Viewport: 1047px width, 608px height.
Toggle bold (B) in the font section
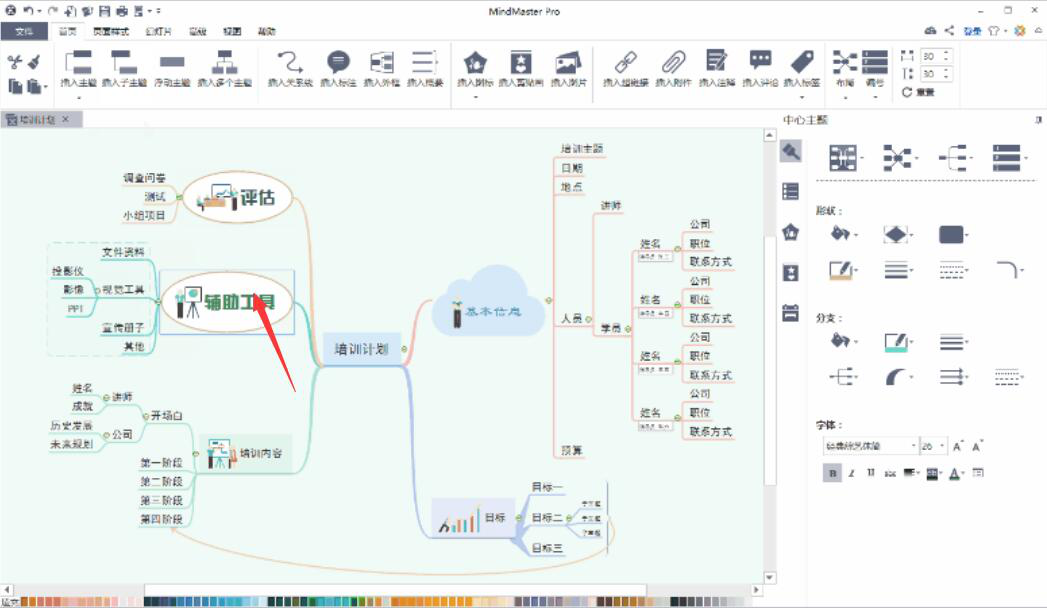(x=832, y=473)
